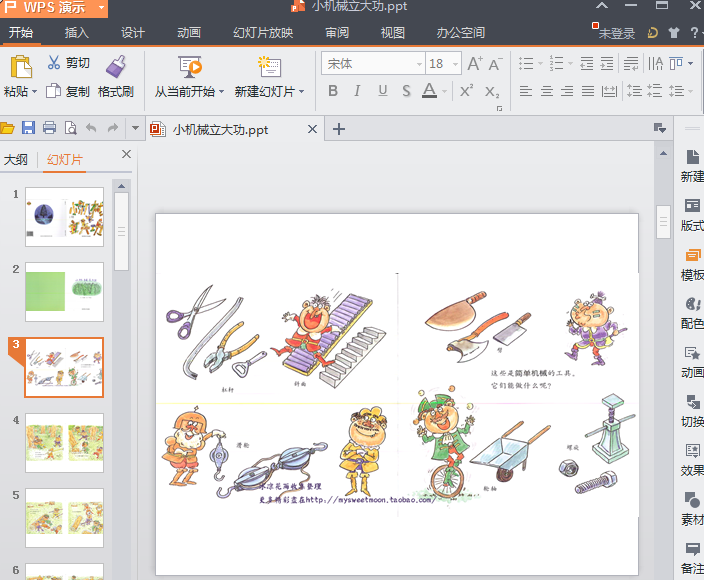The width and height of the screenshot is (704, 580).
Task: Save the presentation with disk icon
Action: pos(28,128)
